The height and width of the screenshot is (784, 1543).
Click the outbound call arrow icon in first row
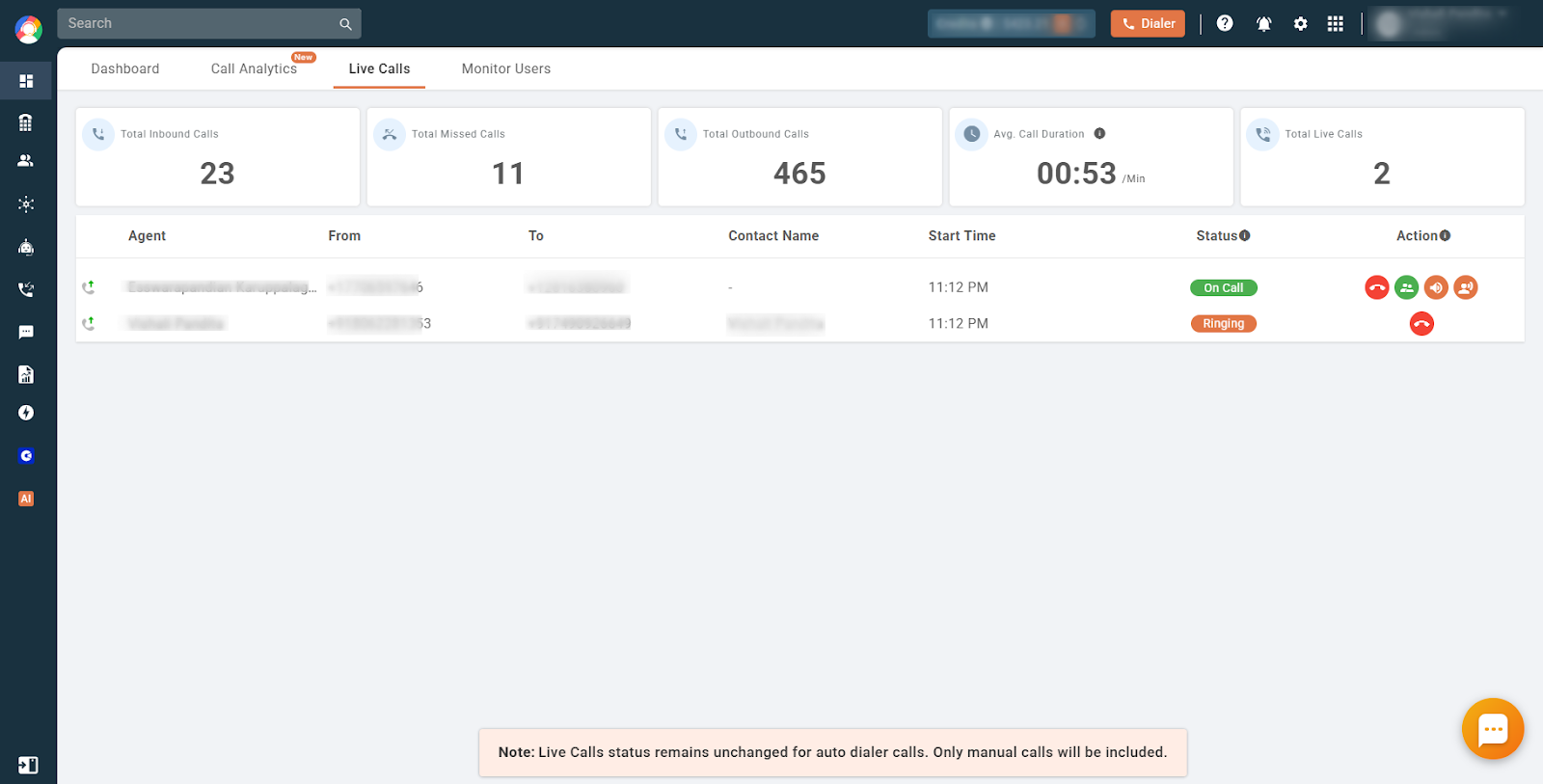[89, 287]
